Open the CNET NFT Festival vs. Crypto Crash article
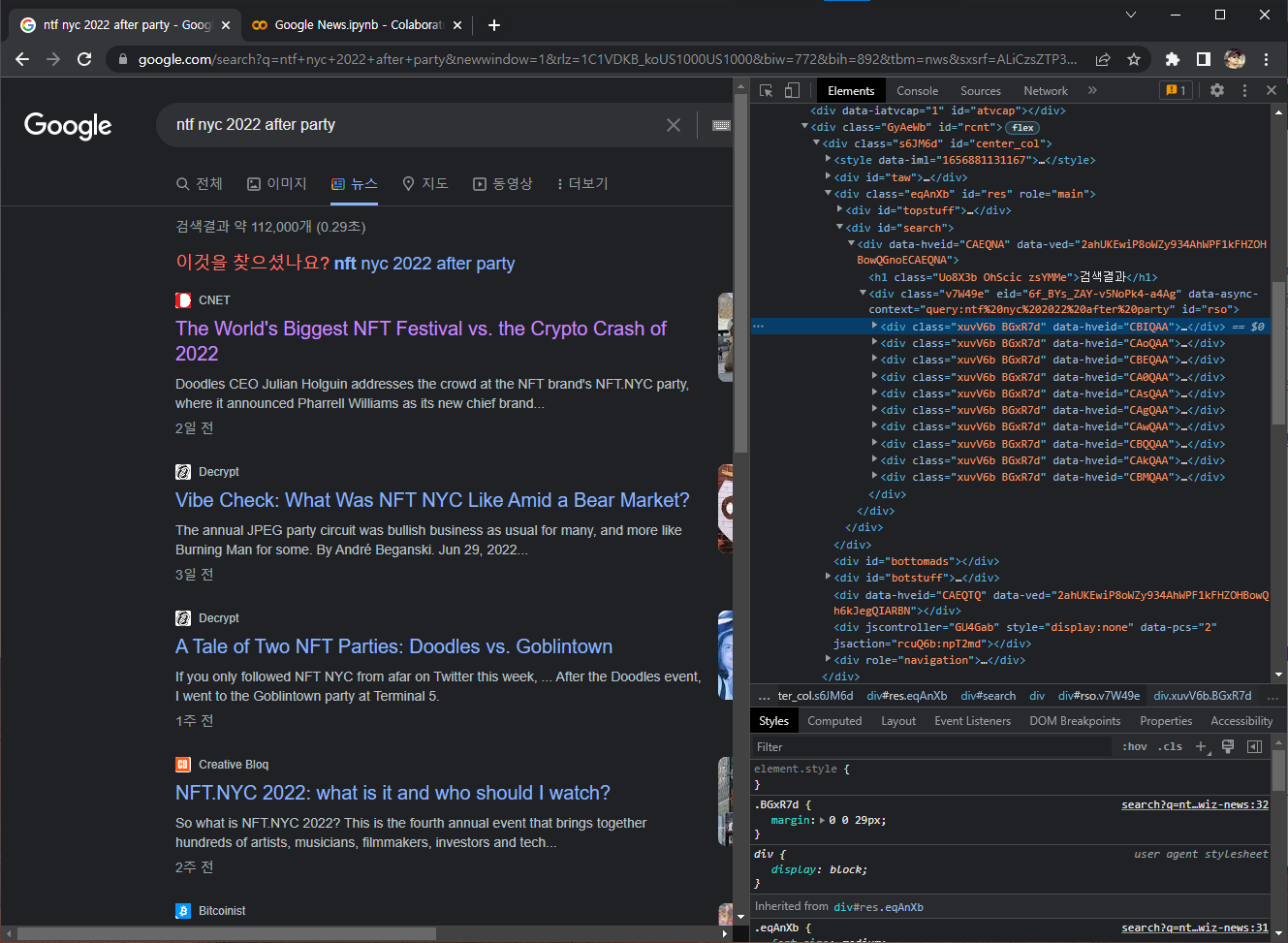 coord(421,341)
